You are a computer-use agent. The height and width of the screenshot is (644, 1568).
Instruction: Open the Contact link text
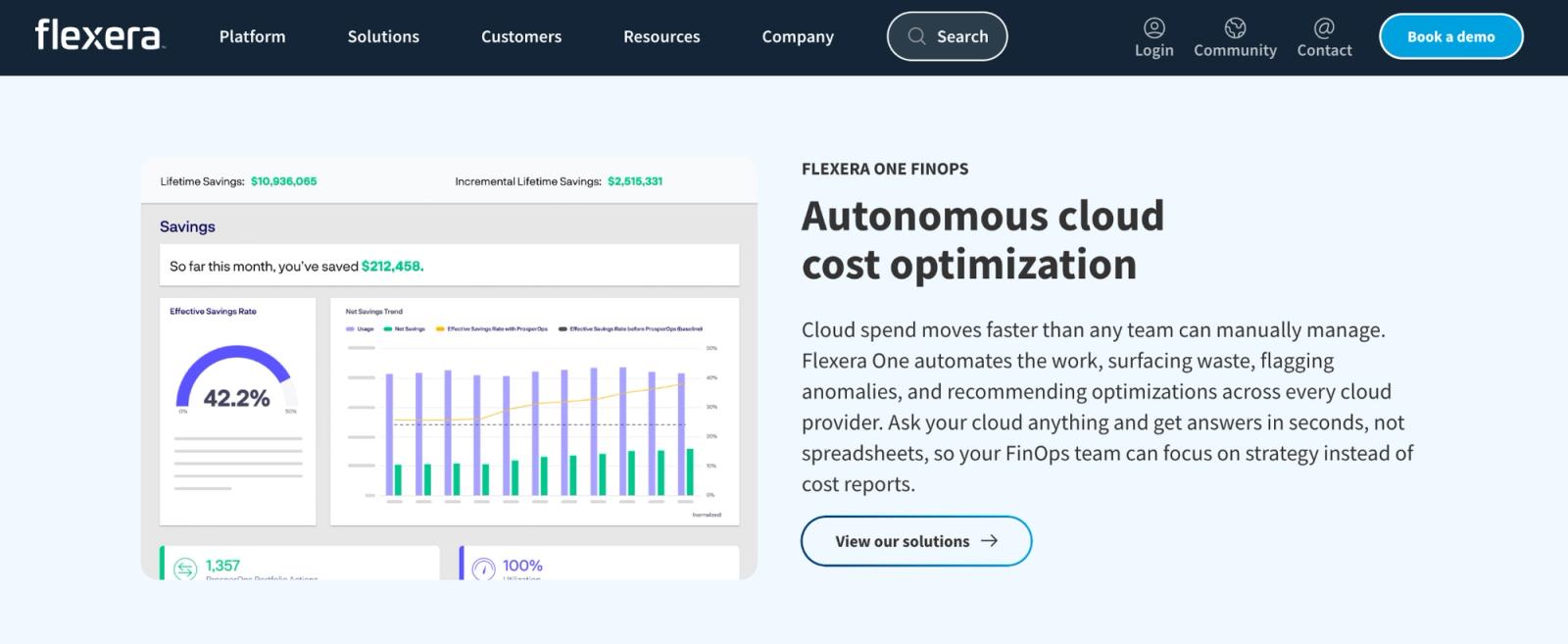click(x=1324, y=50)
